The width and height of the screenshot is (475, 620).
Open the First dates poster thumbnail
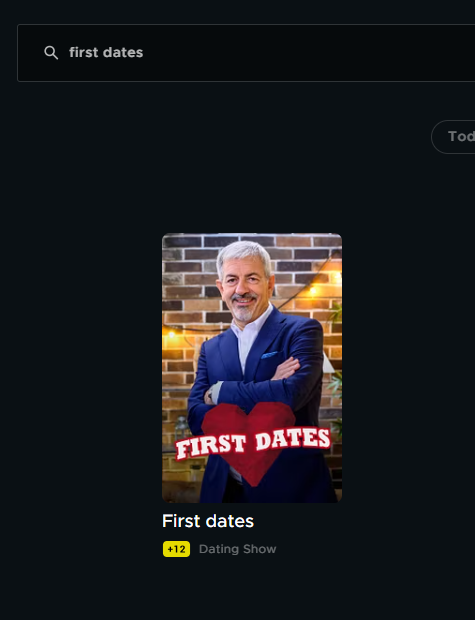click(252, 368)
